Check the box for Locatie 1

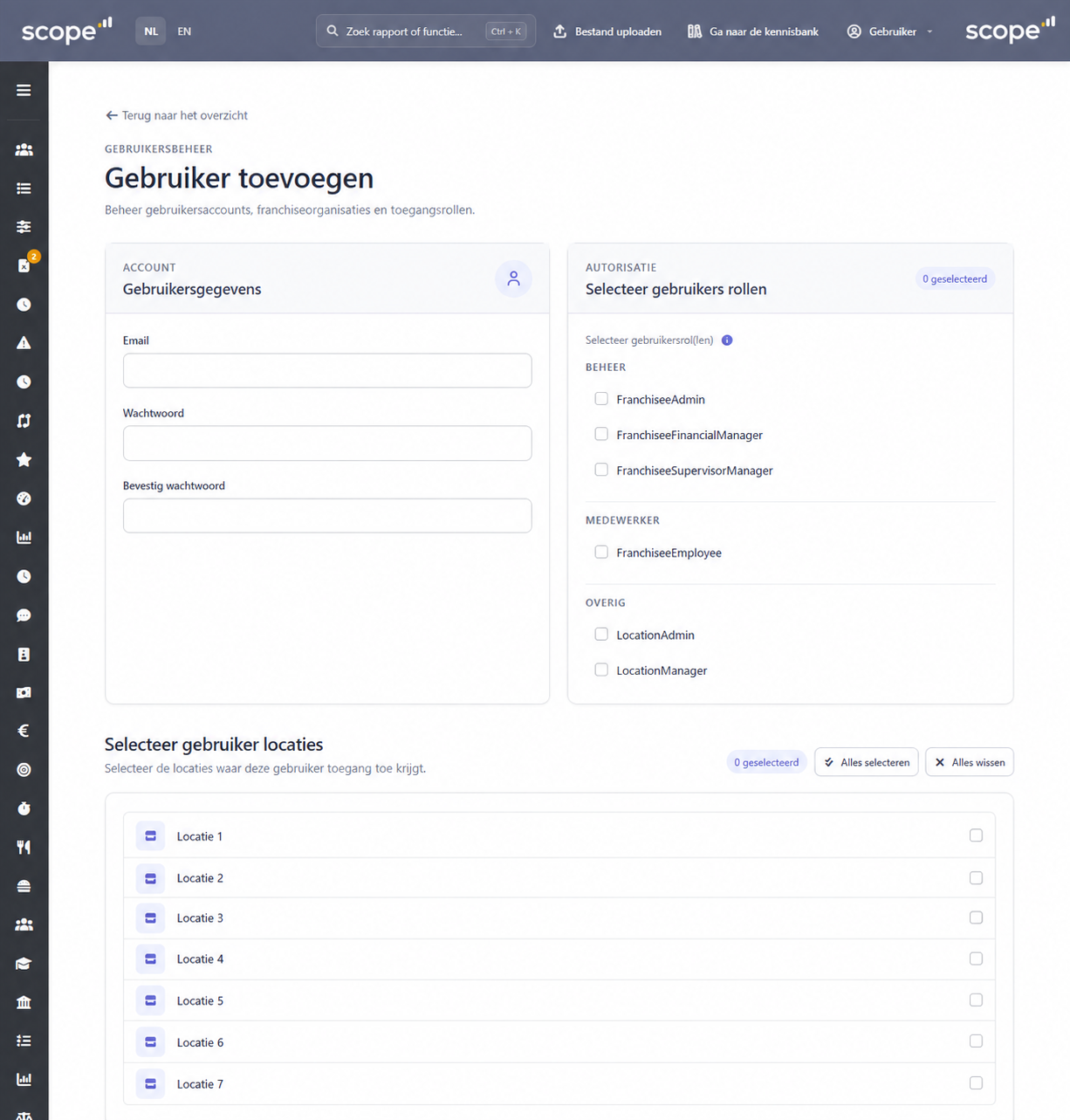click(x=976, y=835)
